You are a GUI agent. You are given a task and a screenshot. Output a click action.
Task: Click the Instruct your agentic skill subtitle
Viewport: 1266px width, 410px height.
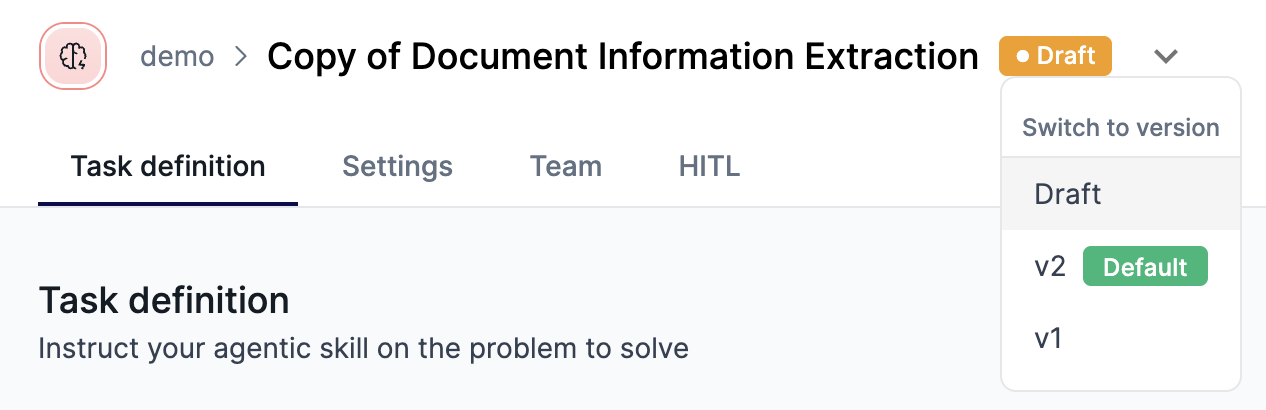pyautogui.click(x=364, y=350)
